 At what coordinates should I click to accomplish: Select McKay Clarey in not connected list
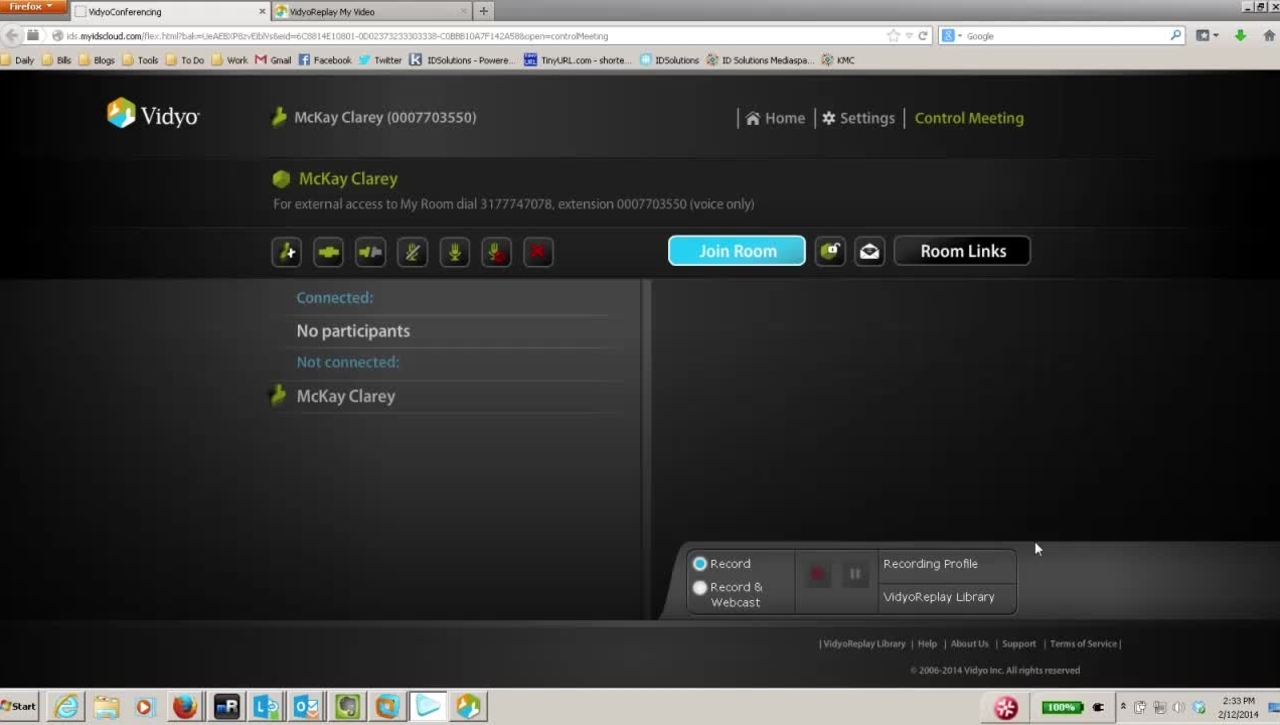(x=346, y=396)
